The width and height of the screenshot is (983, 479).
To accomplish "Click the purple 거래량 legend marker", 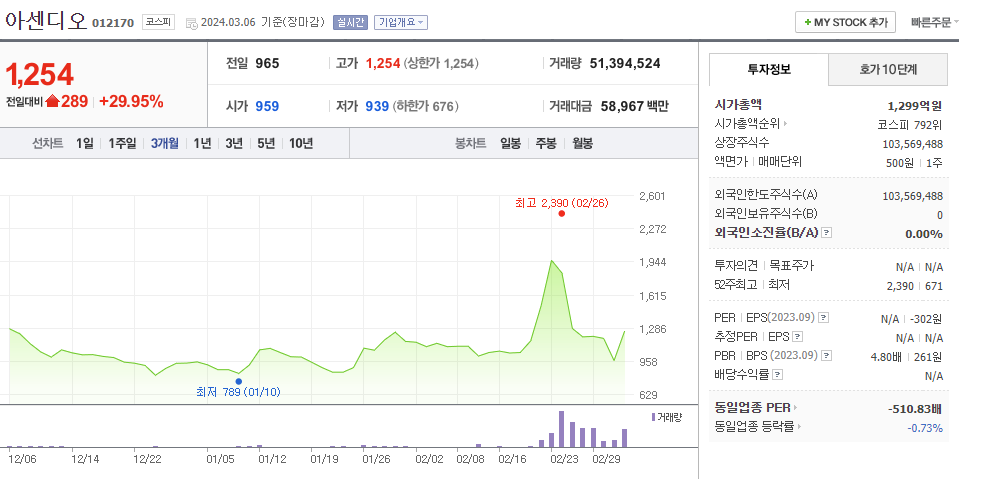I will pyautogui.click(x=653, y=417).
